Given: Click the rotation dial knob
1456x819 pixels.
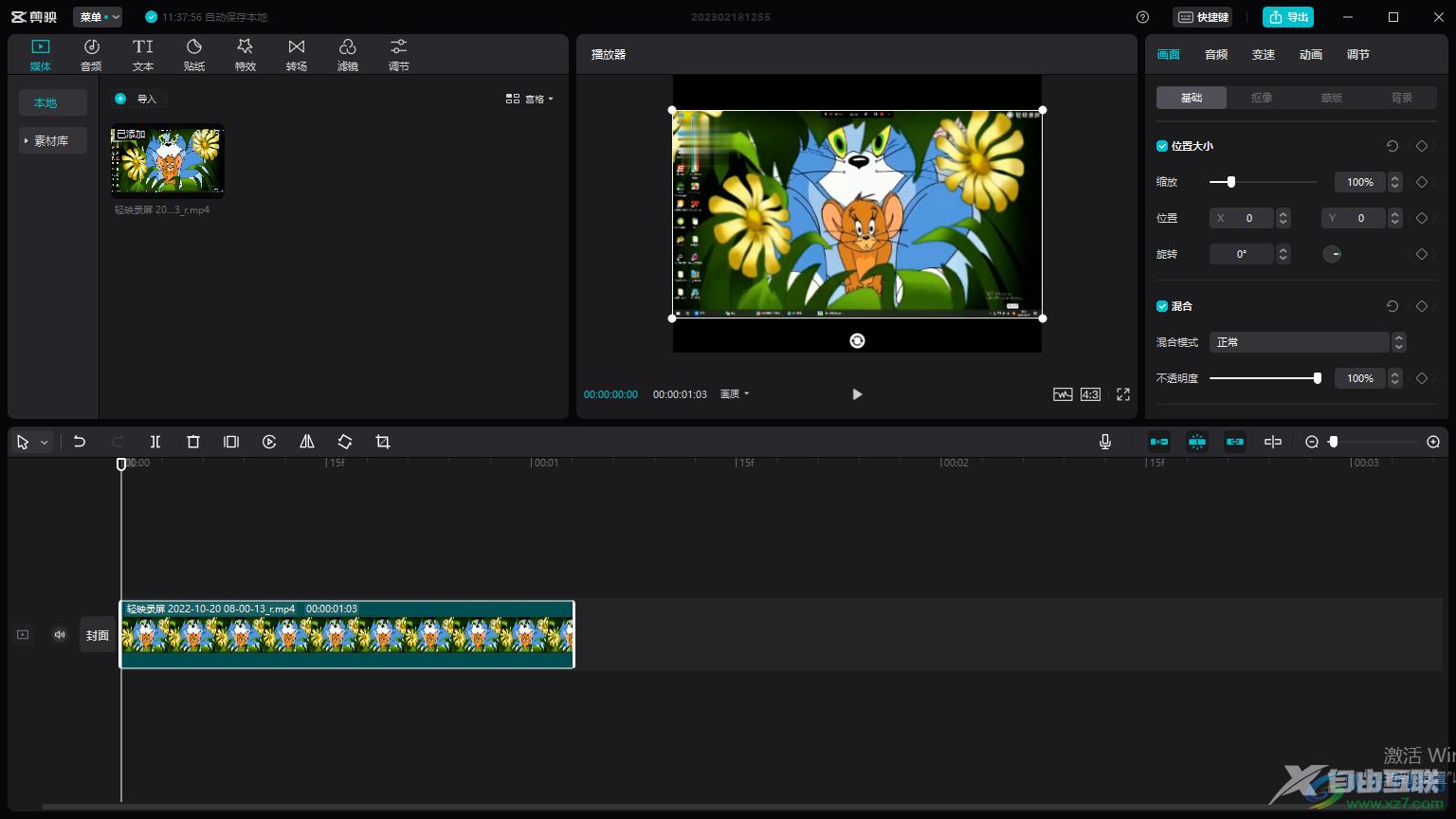Looking at the screenshot, I should (1332, 254).
